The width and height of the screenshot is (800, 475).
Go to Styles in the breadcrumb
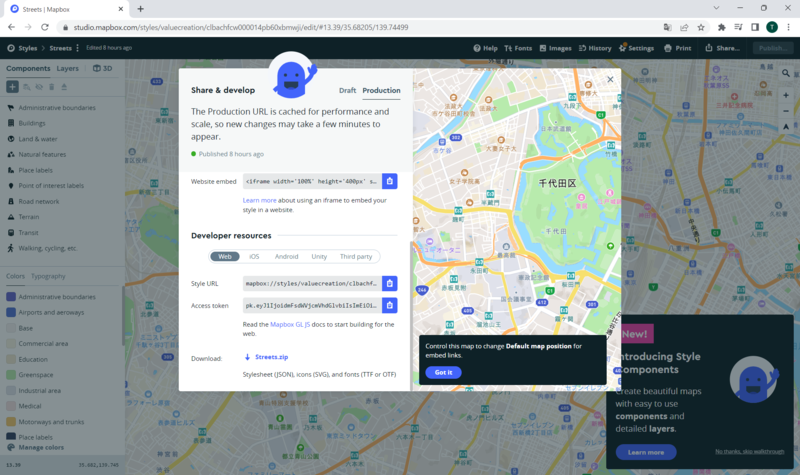[28, 48]
